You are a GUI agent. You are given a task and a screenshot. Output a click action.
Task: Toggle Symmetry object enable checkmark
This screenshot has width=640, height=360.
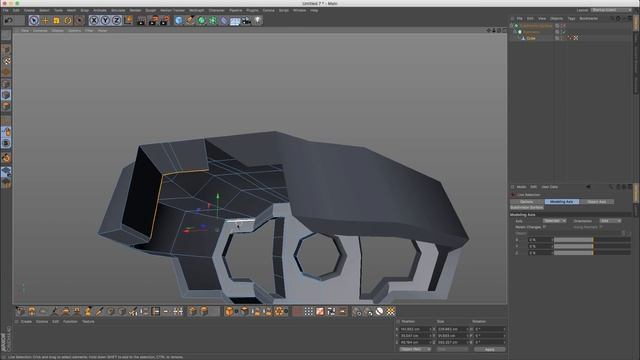(564, 32)
